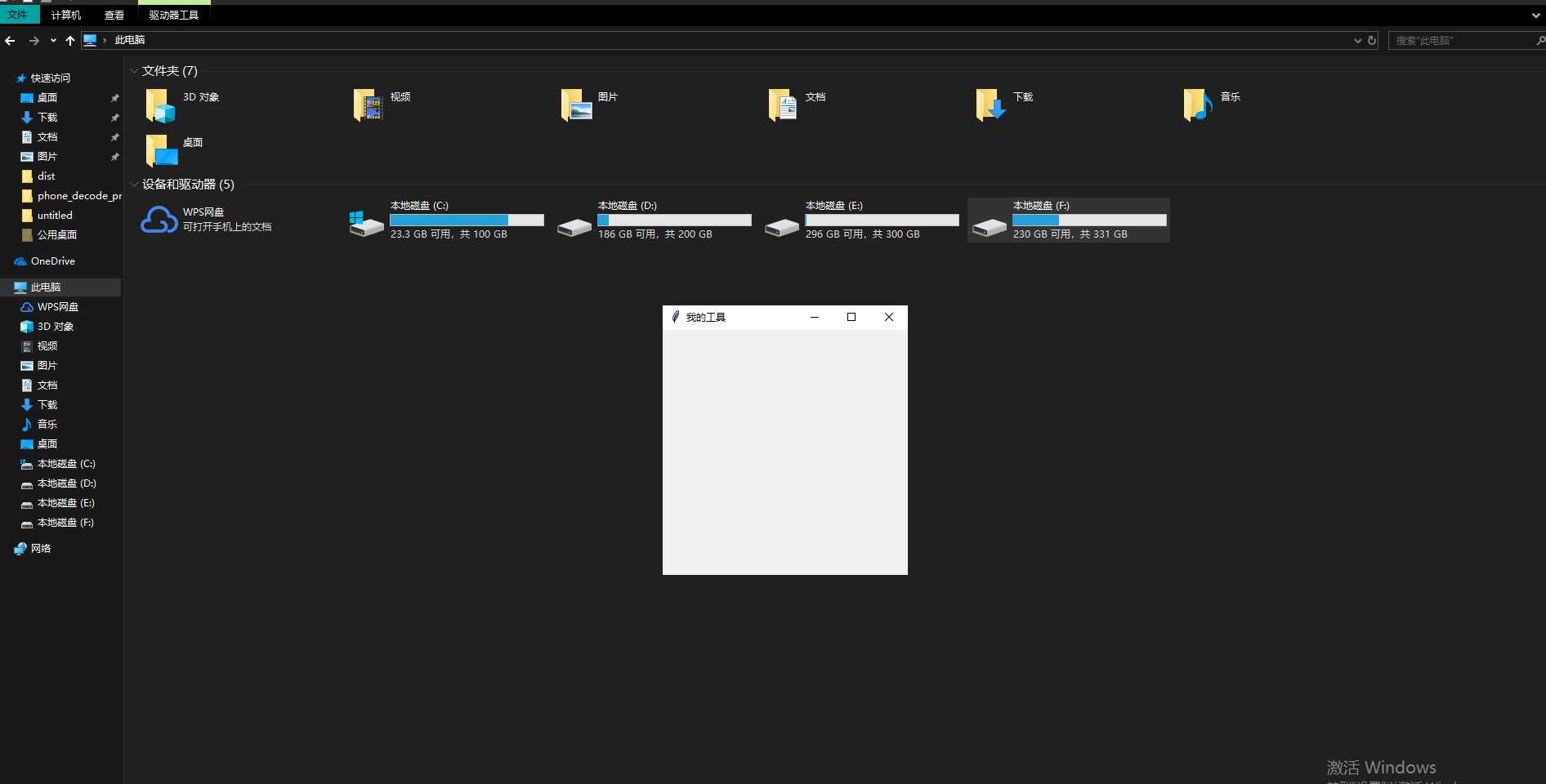Select 音乐 in navigation tree

pyautogui.click(x=47, y=425)
